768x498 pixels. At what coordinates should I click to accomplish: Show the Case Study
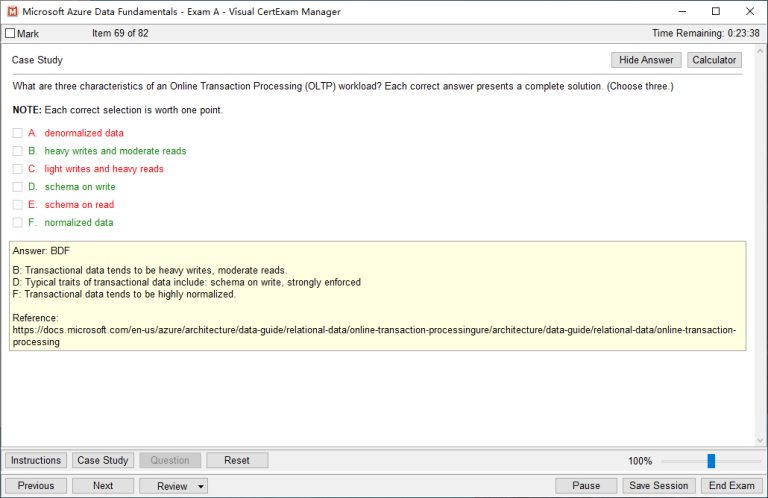tap(103, 460)
